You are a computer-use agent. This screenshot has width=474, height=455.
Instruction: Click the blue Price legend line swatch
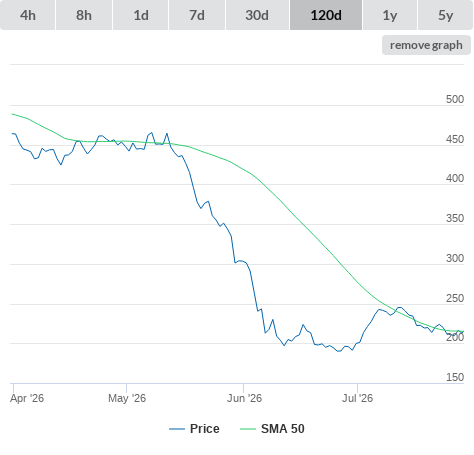coord(177,429)
